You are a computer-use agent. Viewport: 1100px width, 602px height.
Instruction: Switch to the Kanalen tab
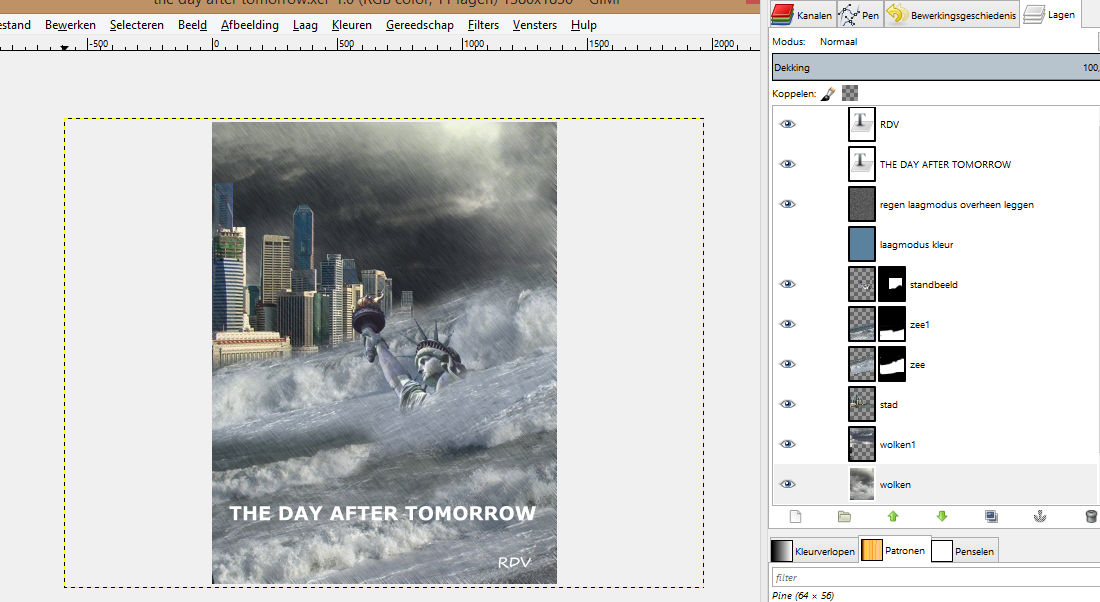coord(802,15)
